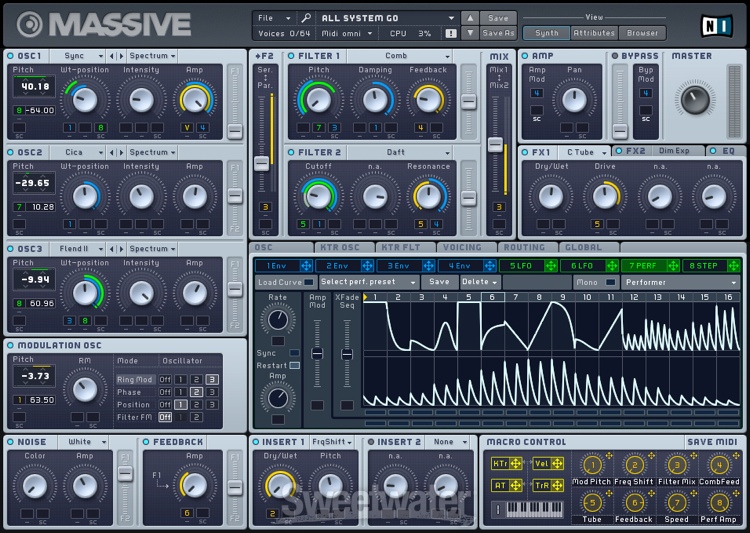Screen dimensions: 750x533
Task: Click the 8 STEP drag crosshair handle
Action: (733, 266)
